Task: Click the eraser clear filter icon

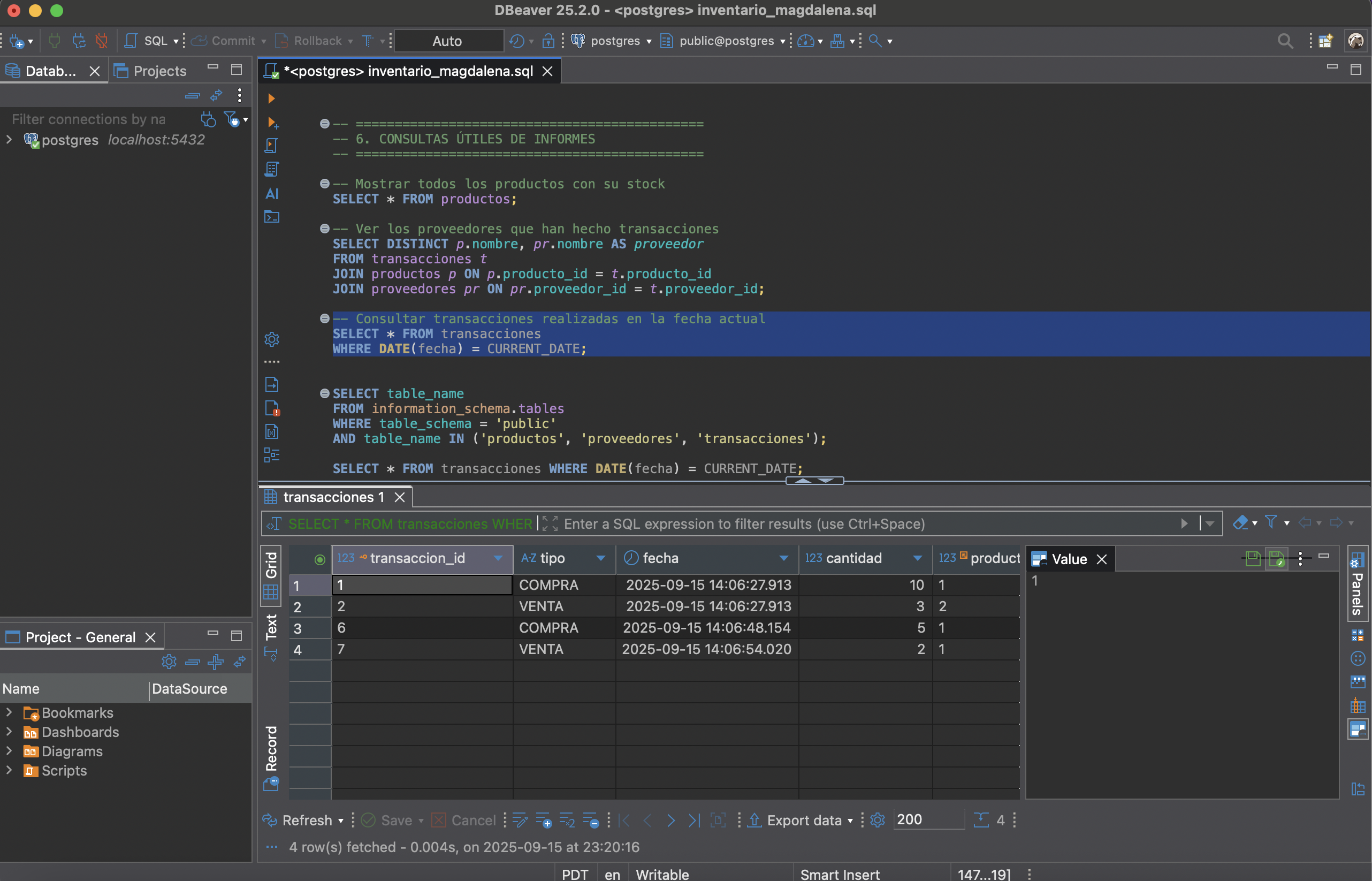Action: coord(1240,523)
